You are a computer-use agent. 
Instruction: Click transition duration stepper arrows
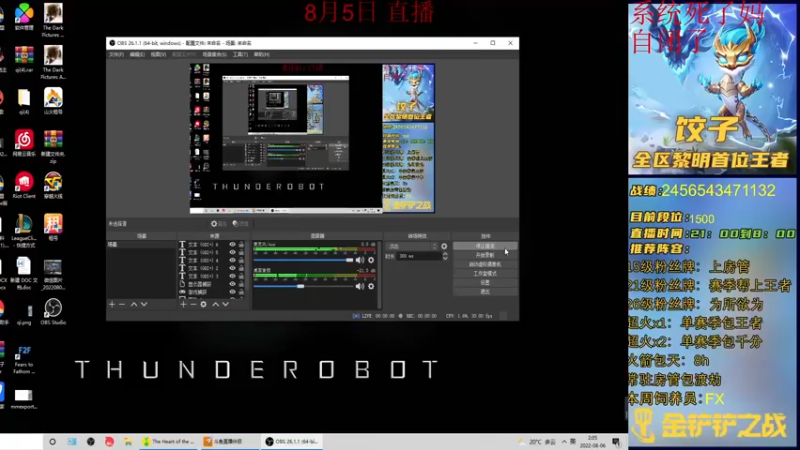[445, 256]
